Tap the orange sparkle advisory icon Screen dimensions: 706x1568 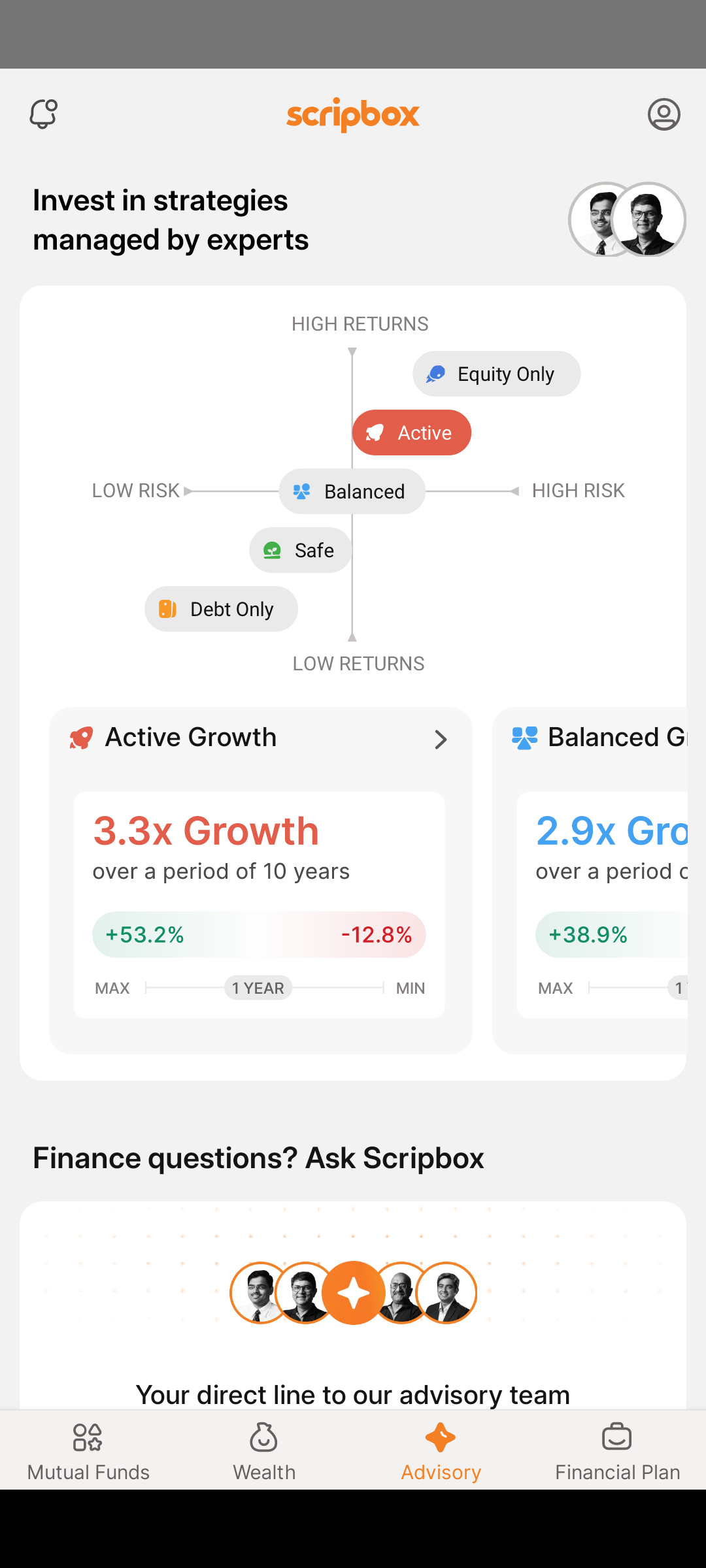pos(354,1293)
